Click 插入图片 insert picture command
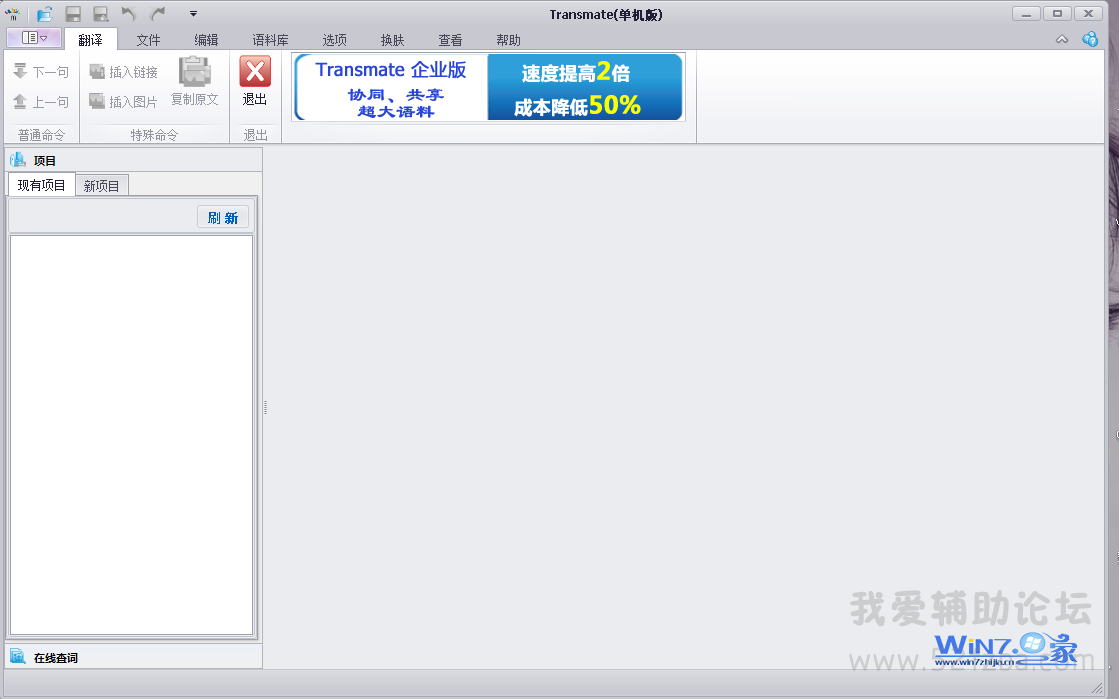This screenshot has width=1119, height=699. click(x=123, y=101)
